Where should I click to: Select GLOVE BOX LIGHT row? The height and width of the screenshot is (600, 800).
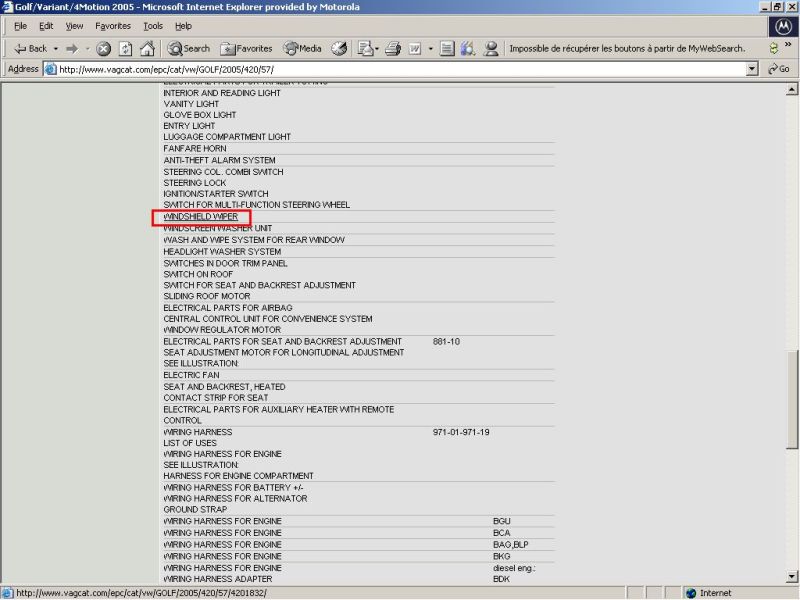tap(199, 115)
